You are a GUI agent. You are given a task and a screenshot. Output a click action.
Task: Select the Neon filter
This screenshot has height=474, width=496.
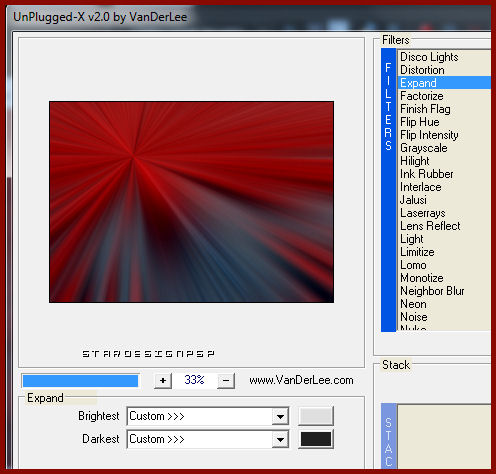coord(444,304)
